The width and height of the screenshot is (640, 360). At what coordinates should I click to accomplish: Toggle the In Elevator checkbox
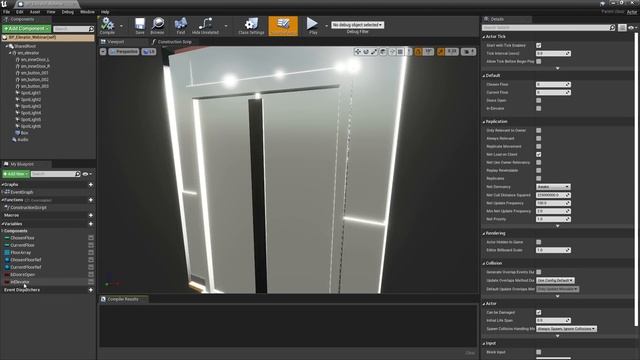(x=539, y=109)
